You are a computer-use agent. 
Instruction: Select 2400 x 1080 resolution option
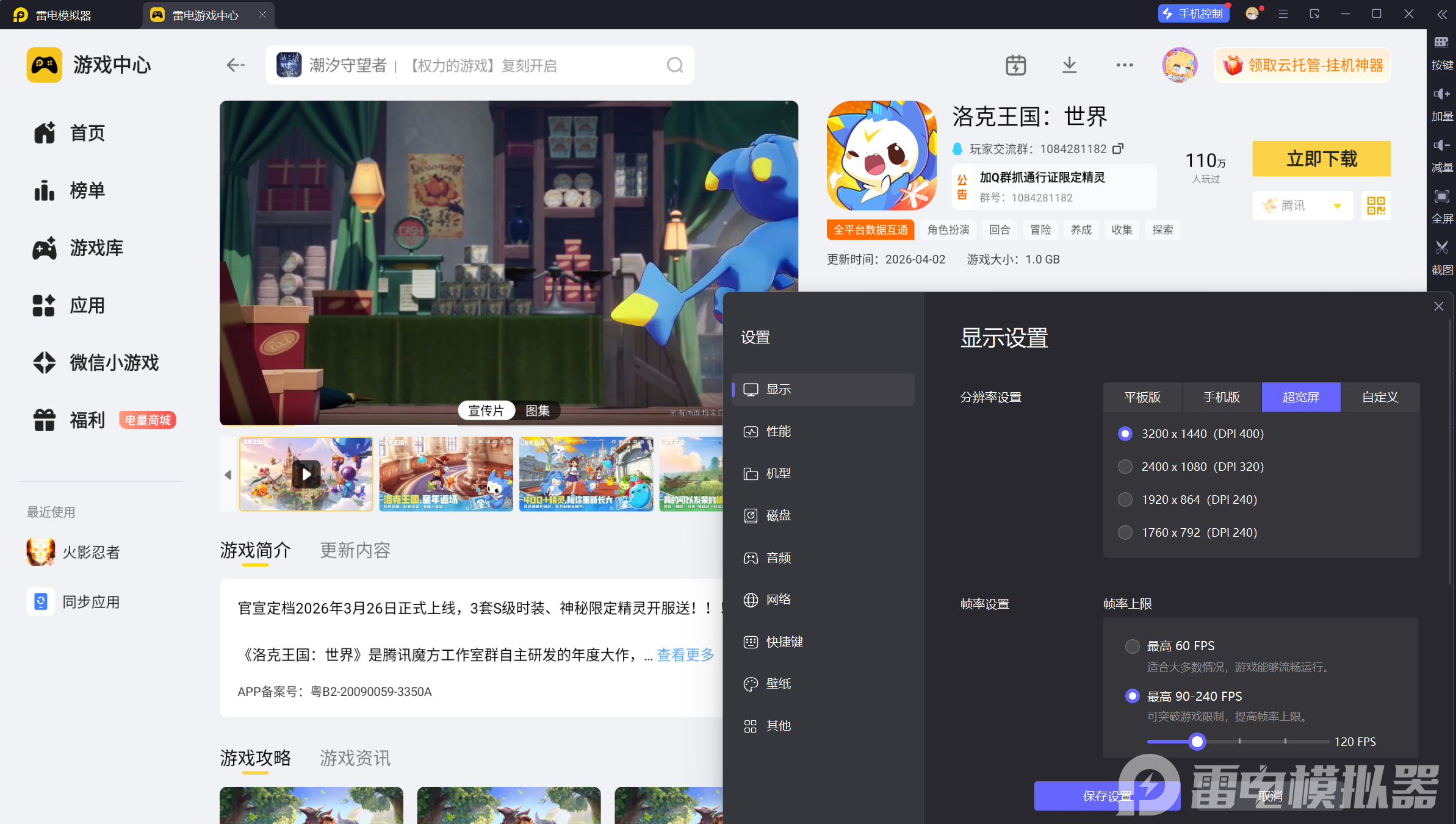tap(1125, 467)
